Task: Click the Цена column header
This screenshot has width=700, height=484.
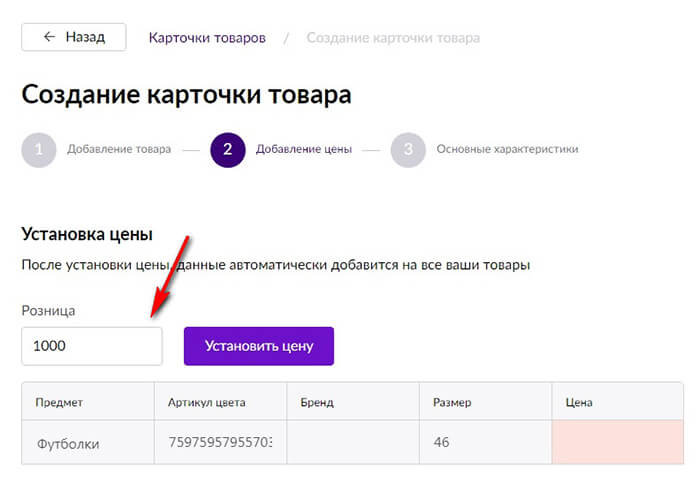Action: point(579,403)
